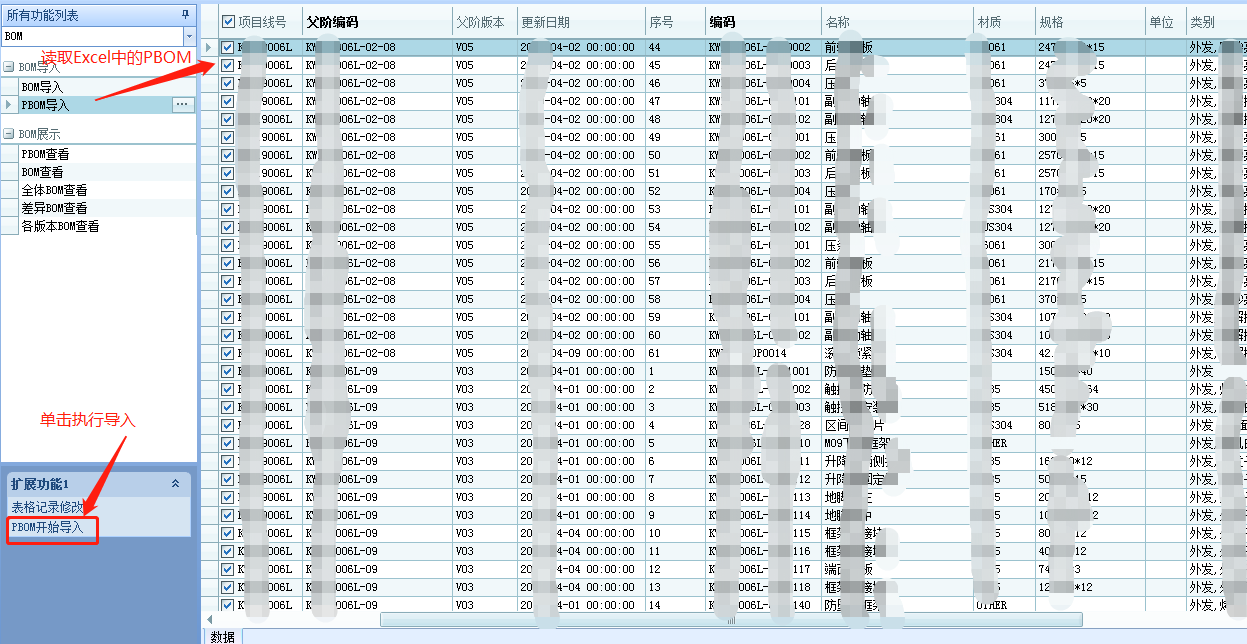Click PBOM开始导入 to run import

point(47,526)
